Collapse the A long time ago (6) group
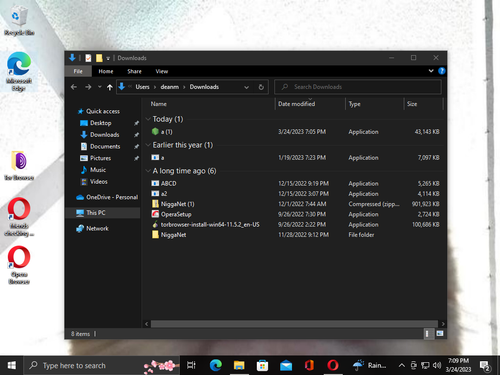The height and width of the screenshot is (375, 500). click(148, 171)
